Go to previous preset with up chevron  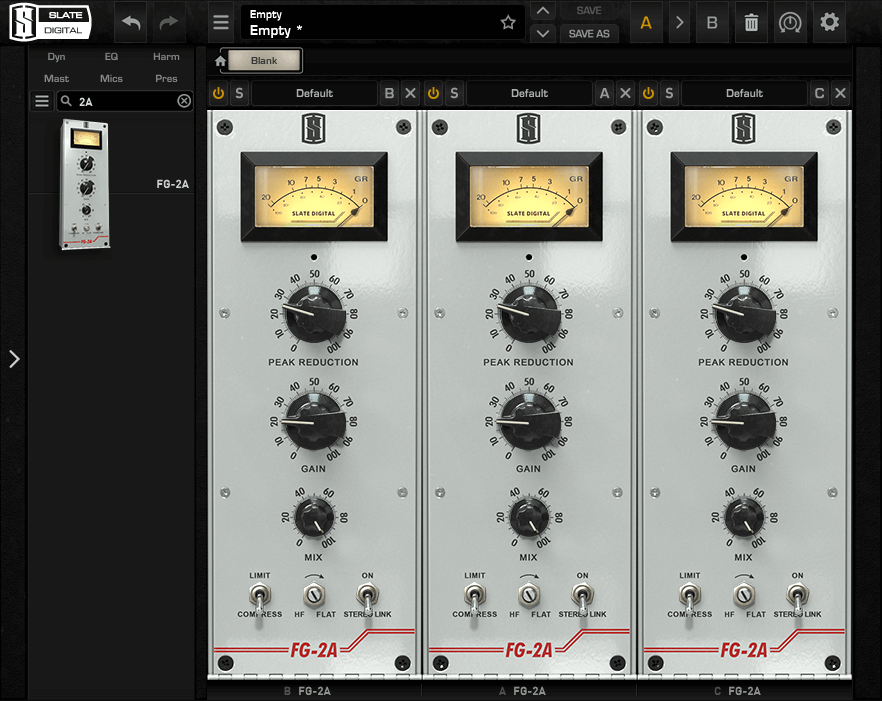coord(542,11)
